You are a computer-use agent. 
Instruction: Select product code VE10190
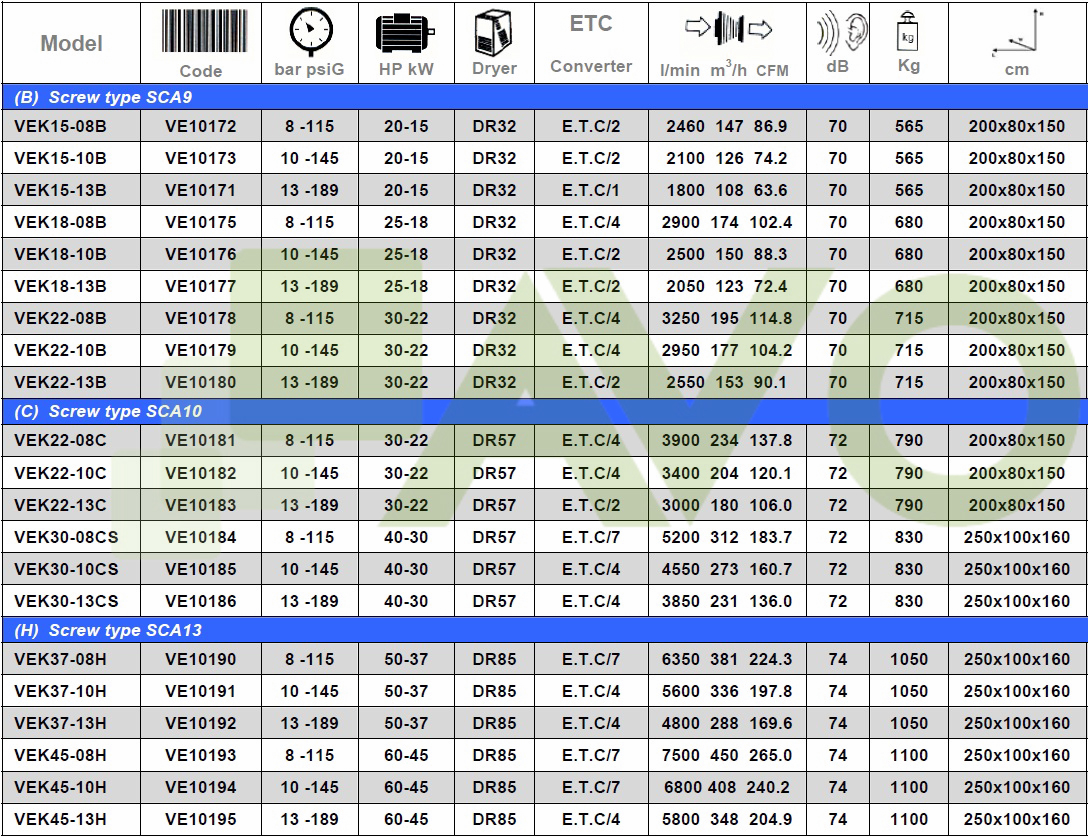201,660
